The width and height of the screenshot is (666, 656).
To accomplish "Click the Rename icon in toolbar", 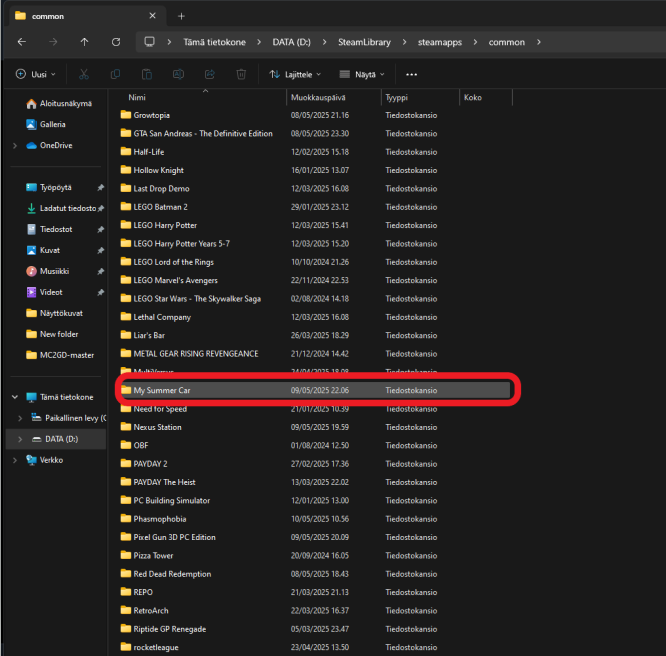I will pyautogui.click(x=178, y=74).
